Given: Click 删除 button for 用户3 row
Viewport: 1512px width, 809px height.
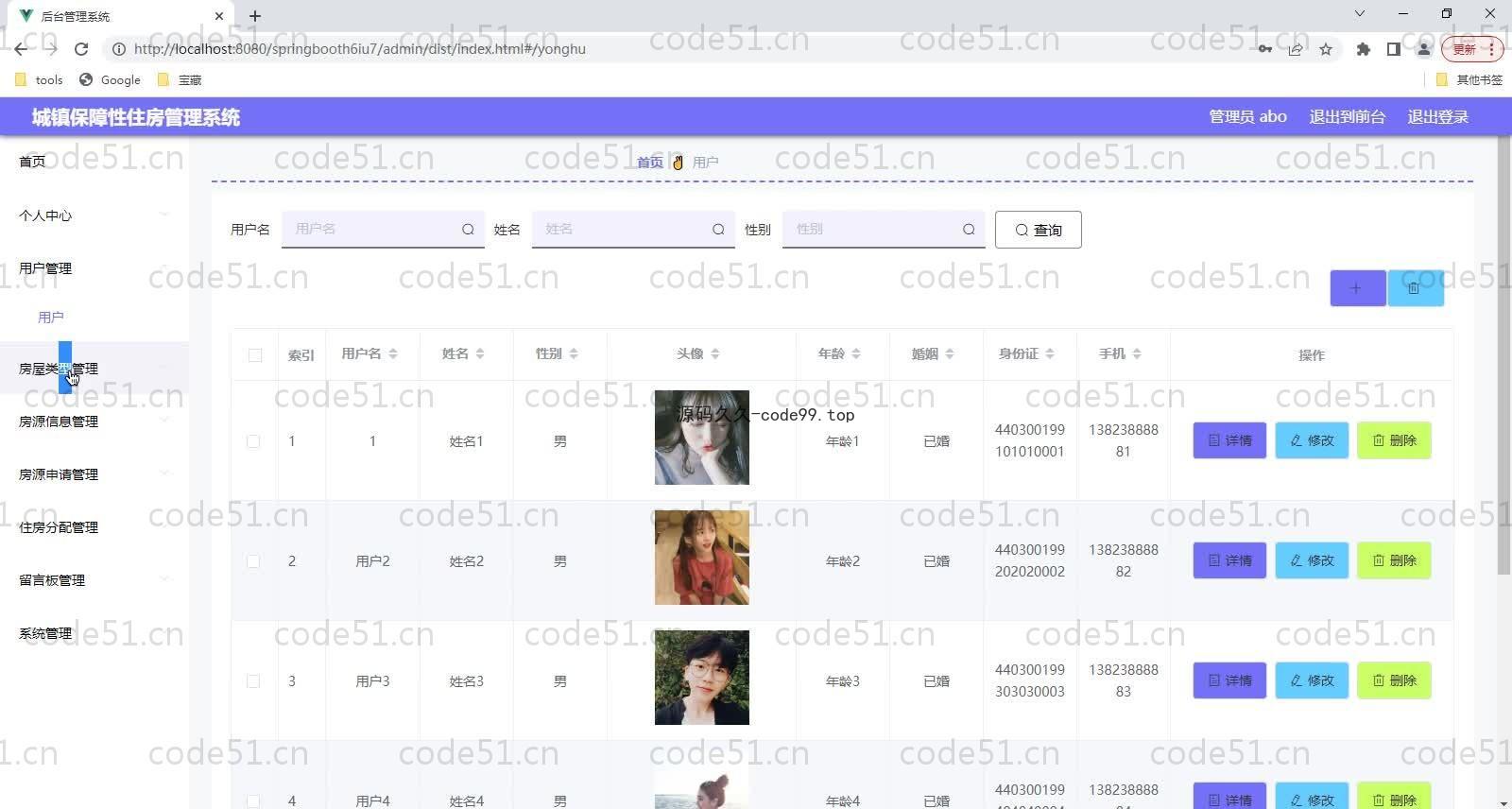Looking at the screenshot, I should [x=1394, y=680].
